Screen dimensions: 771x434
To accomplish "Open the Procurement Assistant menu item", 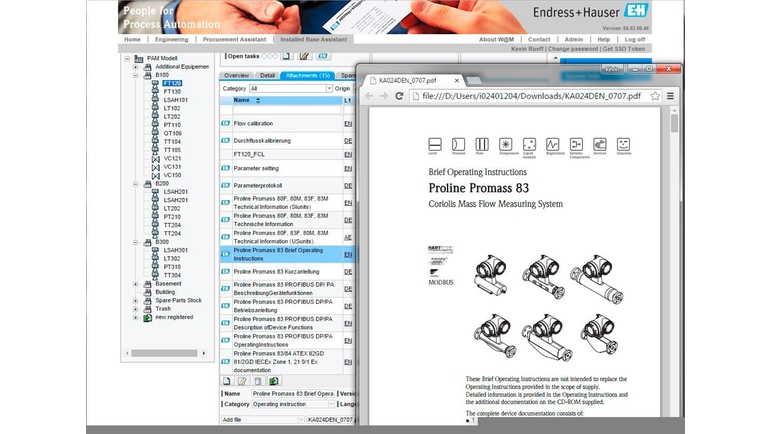I will point(234,39).
